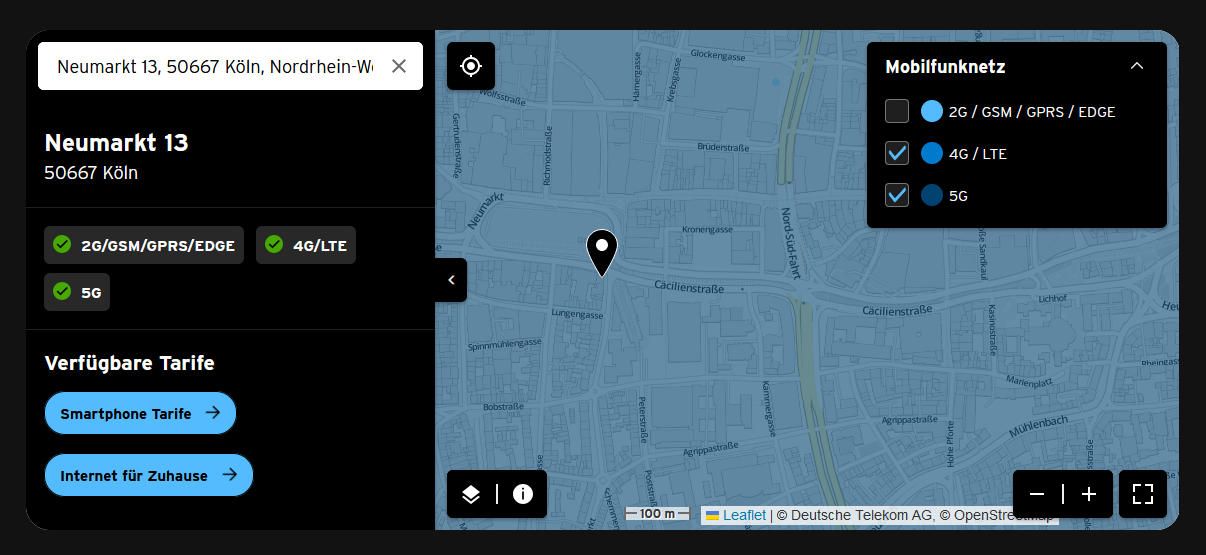Viewport: 1206px width, 555px height.
Task: Open Internet für Zuhause
Action: pos(148,475)
